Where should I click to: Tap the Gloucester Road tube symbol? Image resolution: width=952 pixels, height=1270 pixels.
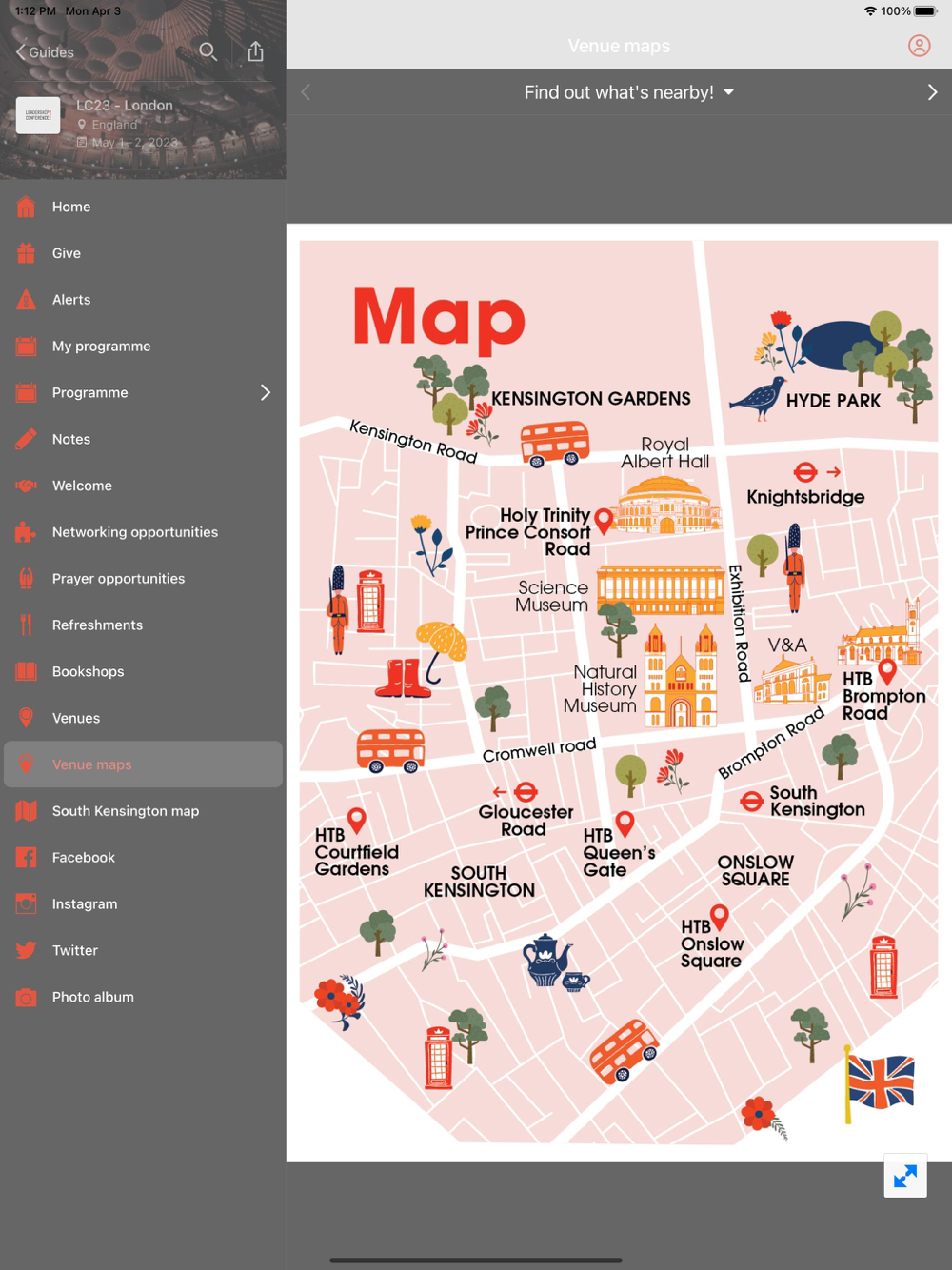pyautogui.click(x=526, y=792)
